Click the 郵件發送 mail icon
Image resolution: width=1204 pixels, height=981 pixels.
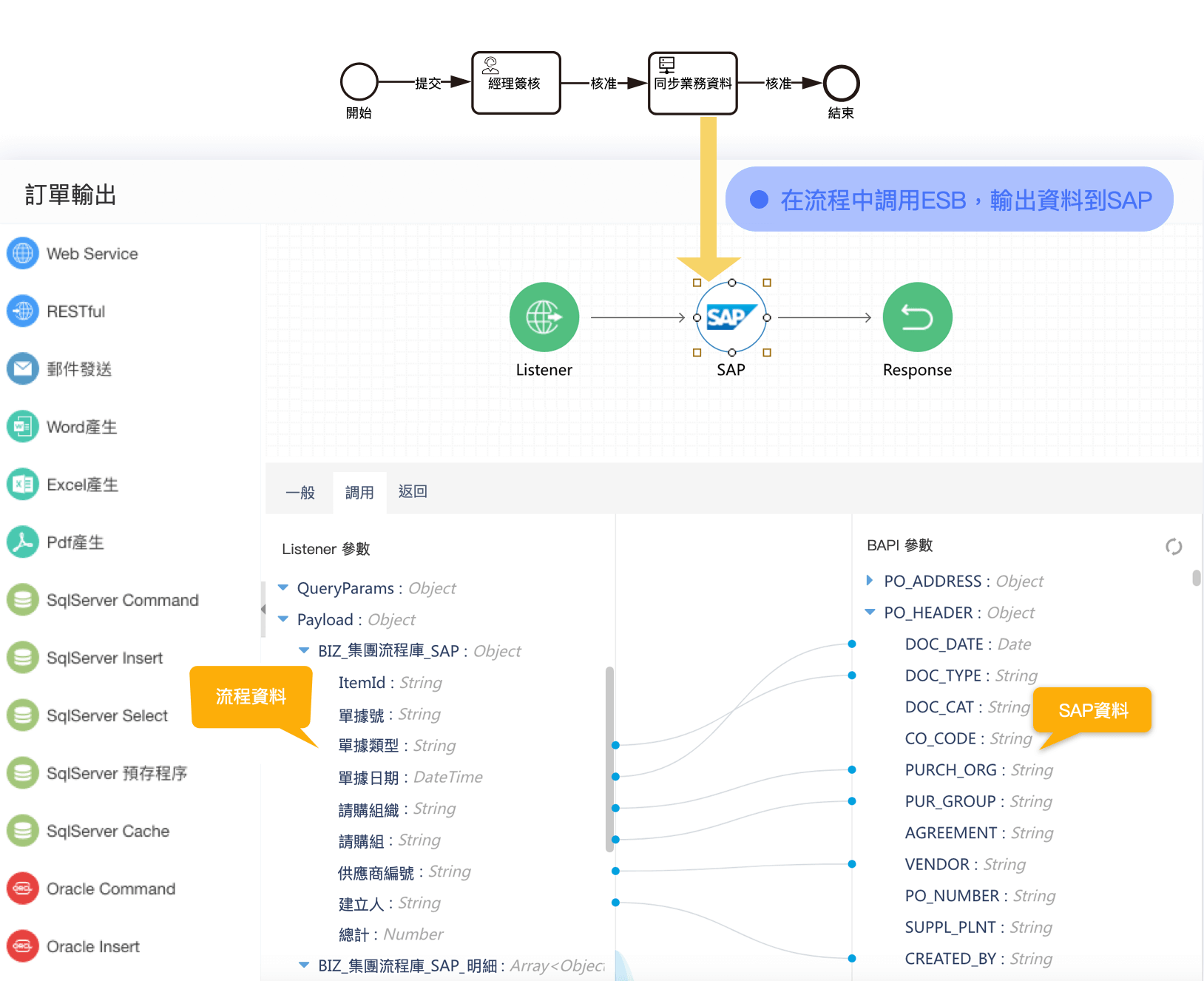[23, 369]
